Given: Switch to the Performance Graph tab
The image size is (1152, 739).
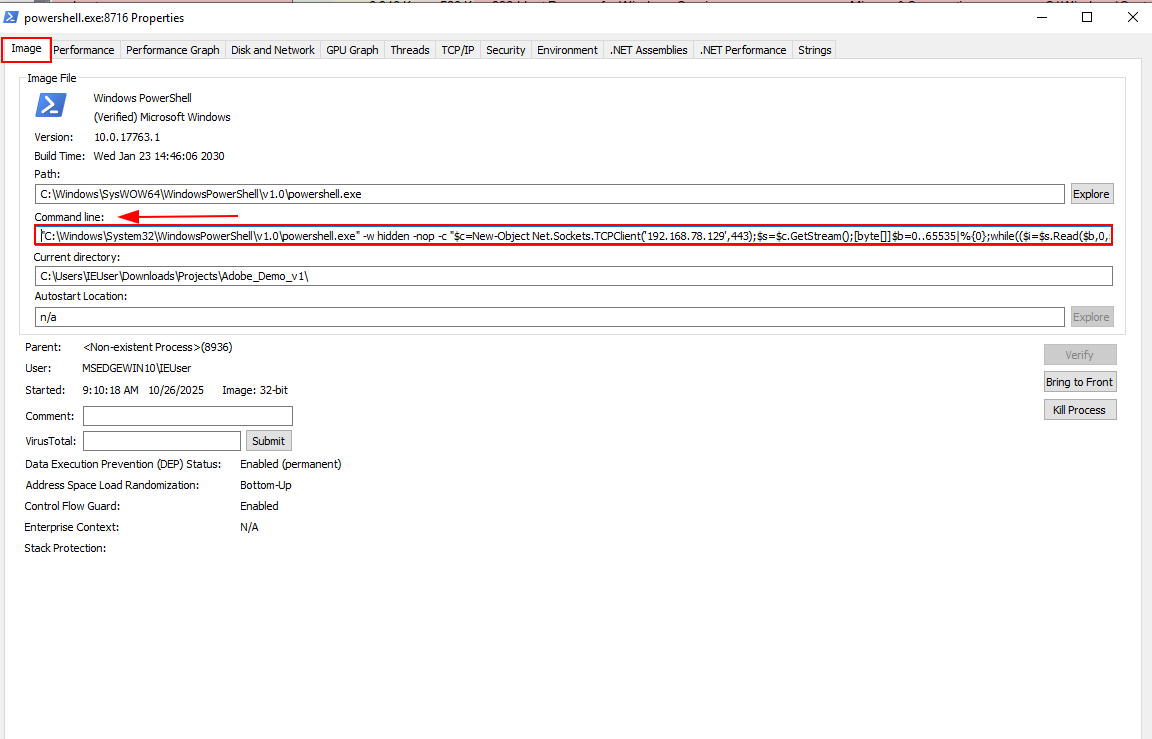Looking at the screenshot, I should 173,50.
